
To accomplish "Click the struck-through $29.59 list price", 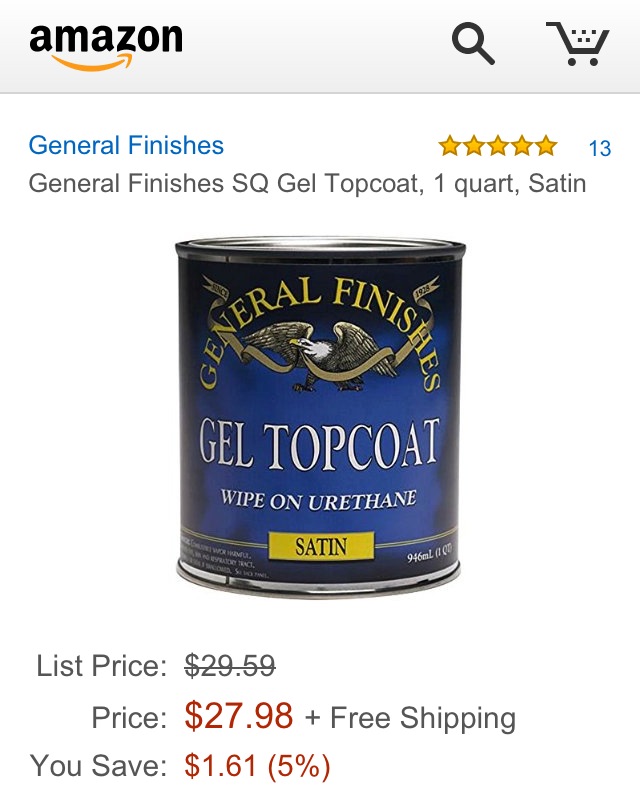I will click(x=230, y=666).
